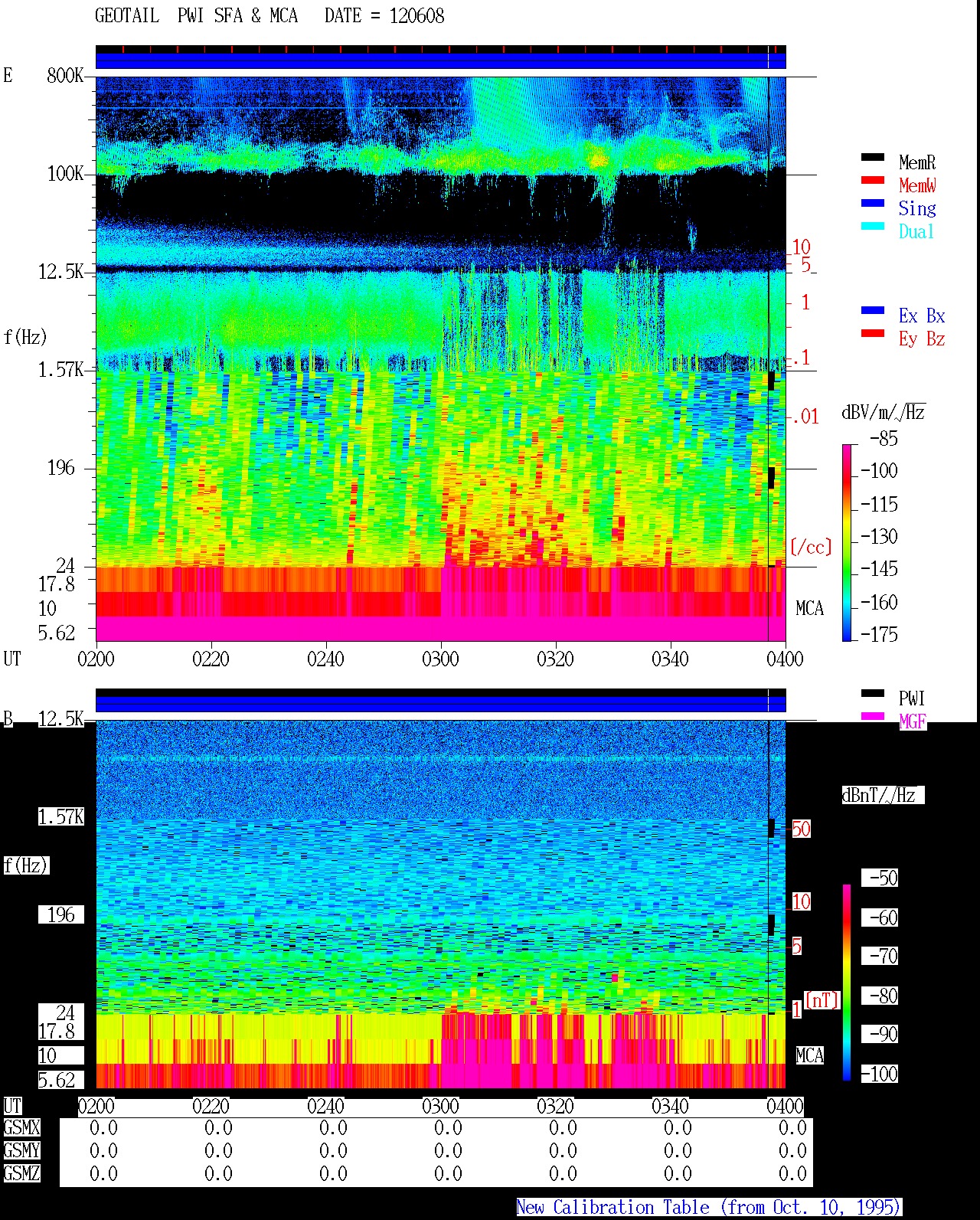
Task: Click the [nT] unit label on B panel
Action: pyautogui.click(x=822, y=1000)
